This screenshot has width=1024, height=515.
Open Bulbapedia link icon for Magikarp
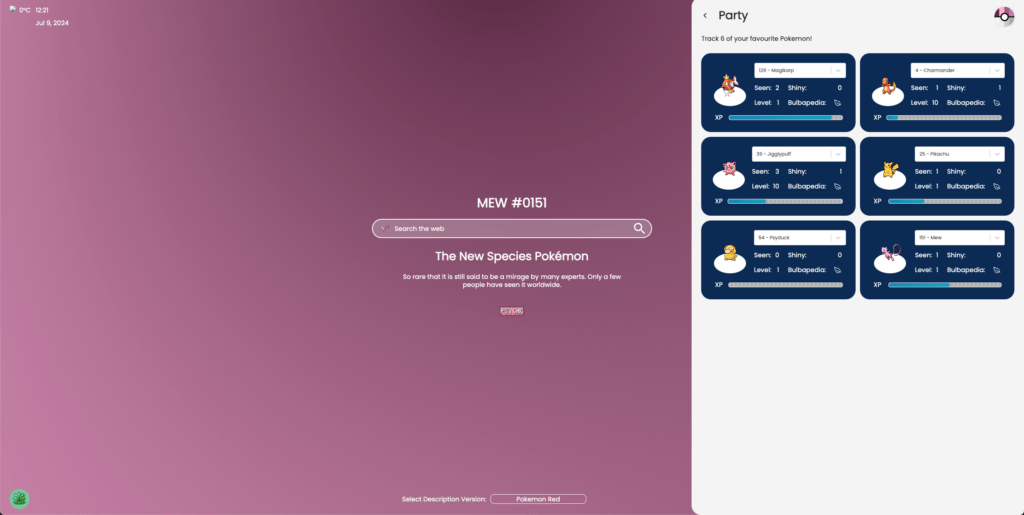click(837, 103)
